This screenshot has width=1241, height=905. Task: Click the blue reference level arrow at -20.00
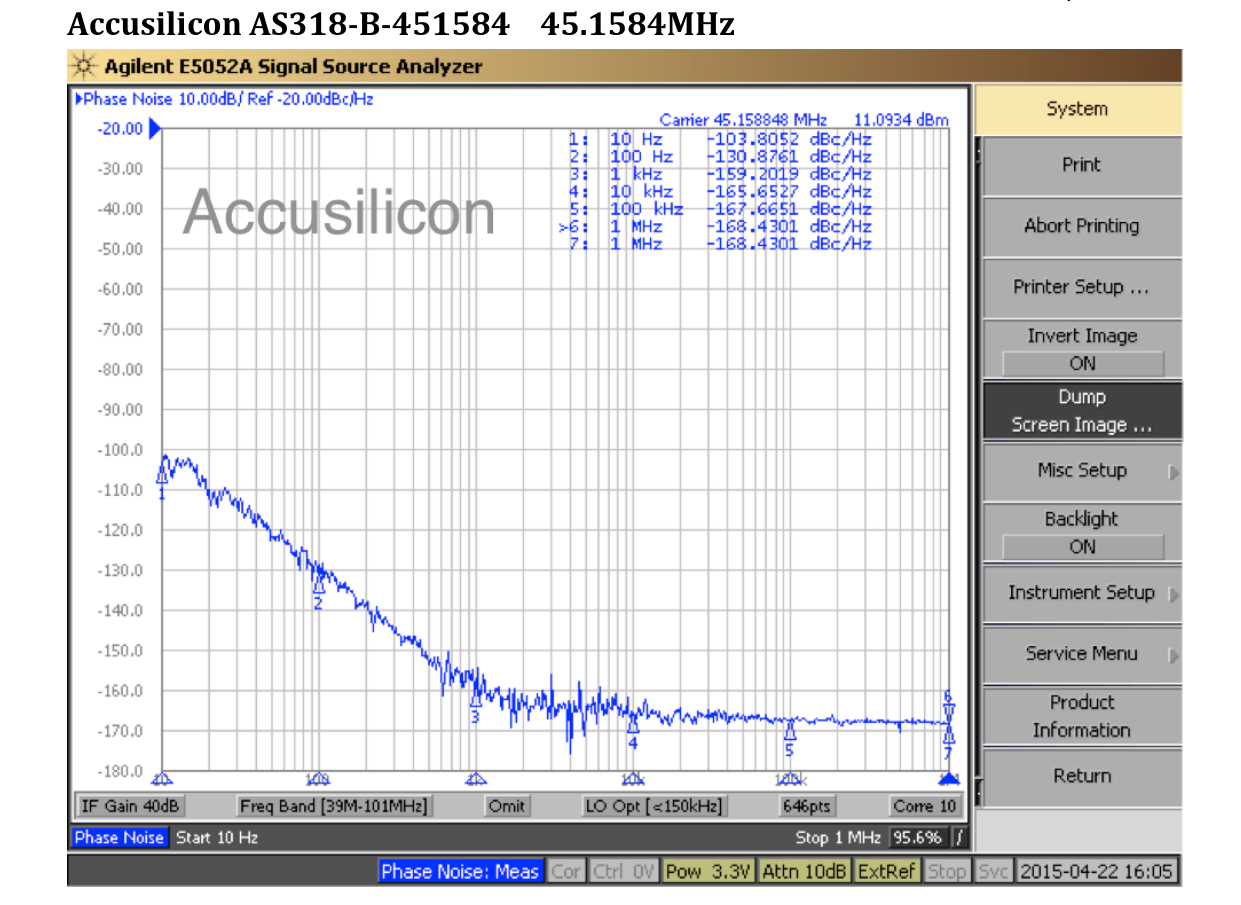155,128
